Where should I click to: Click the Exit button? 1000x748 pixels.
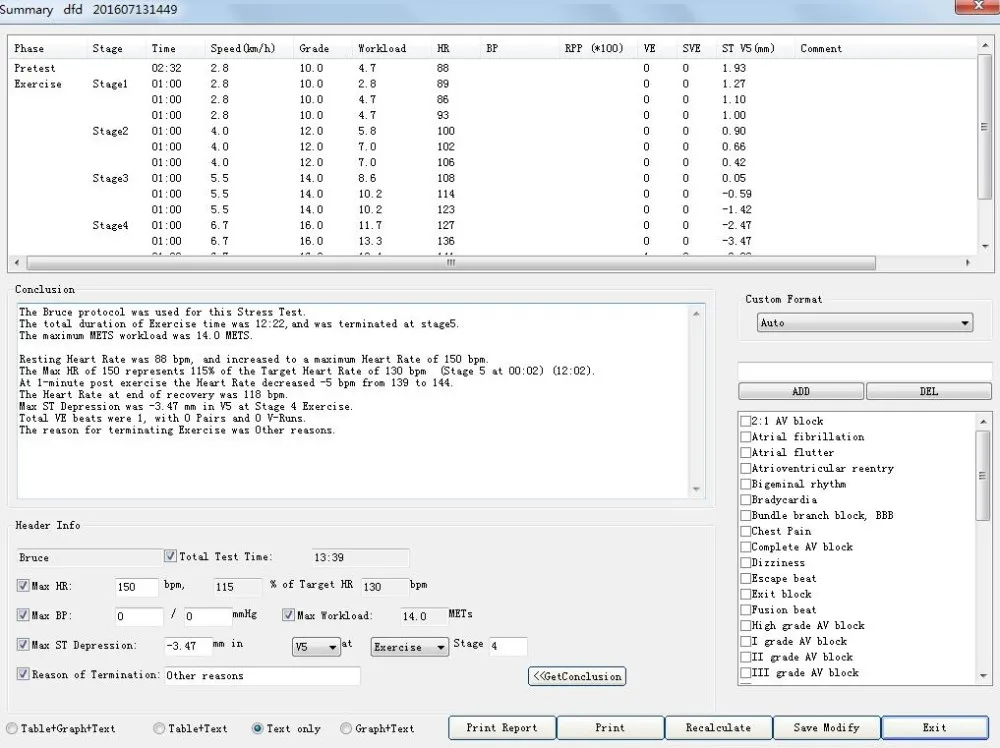934,728
